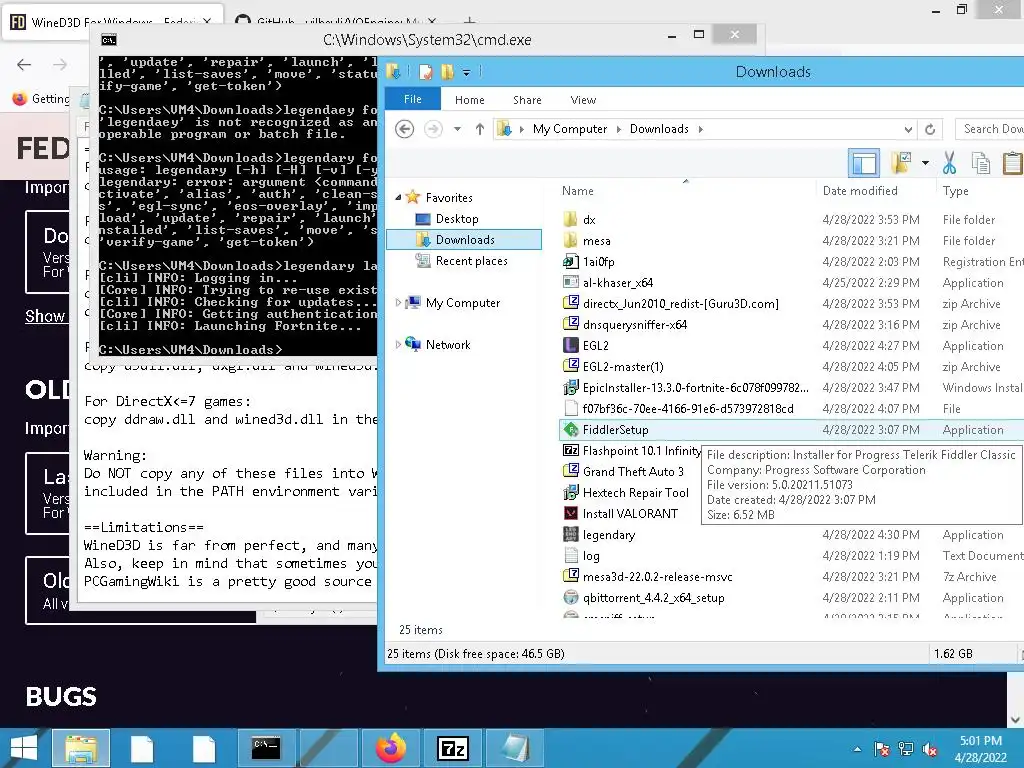Image resolution: width=1024 pixels, height=768 pixels.
Task: Click the Paste clipboard icon
Action: (x=1012, y=163)
